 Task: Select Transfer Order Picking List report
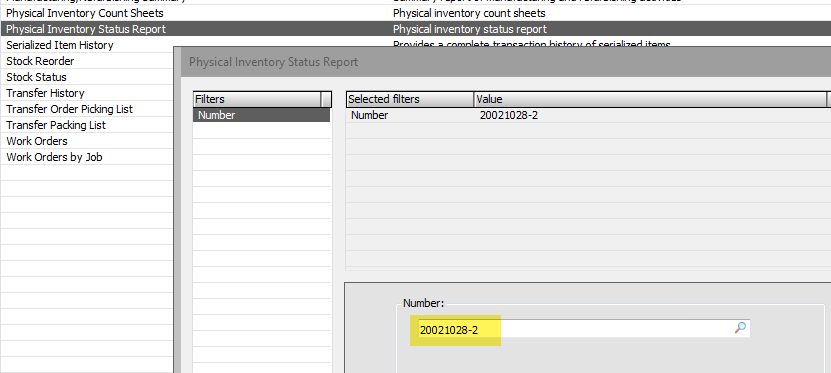click(69, 109)
